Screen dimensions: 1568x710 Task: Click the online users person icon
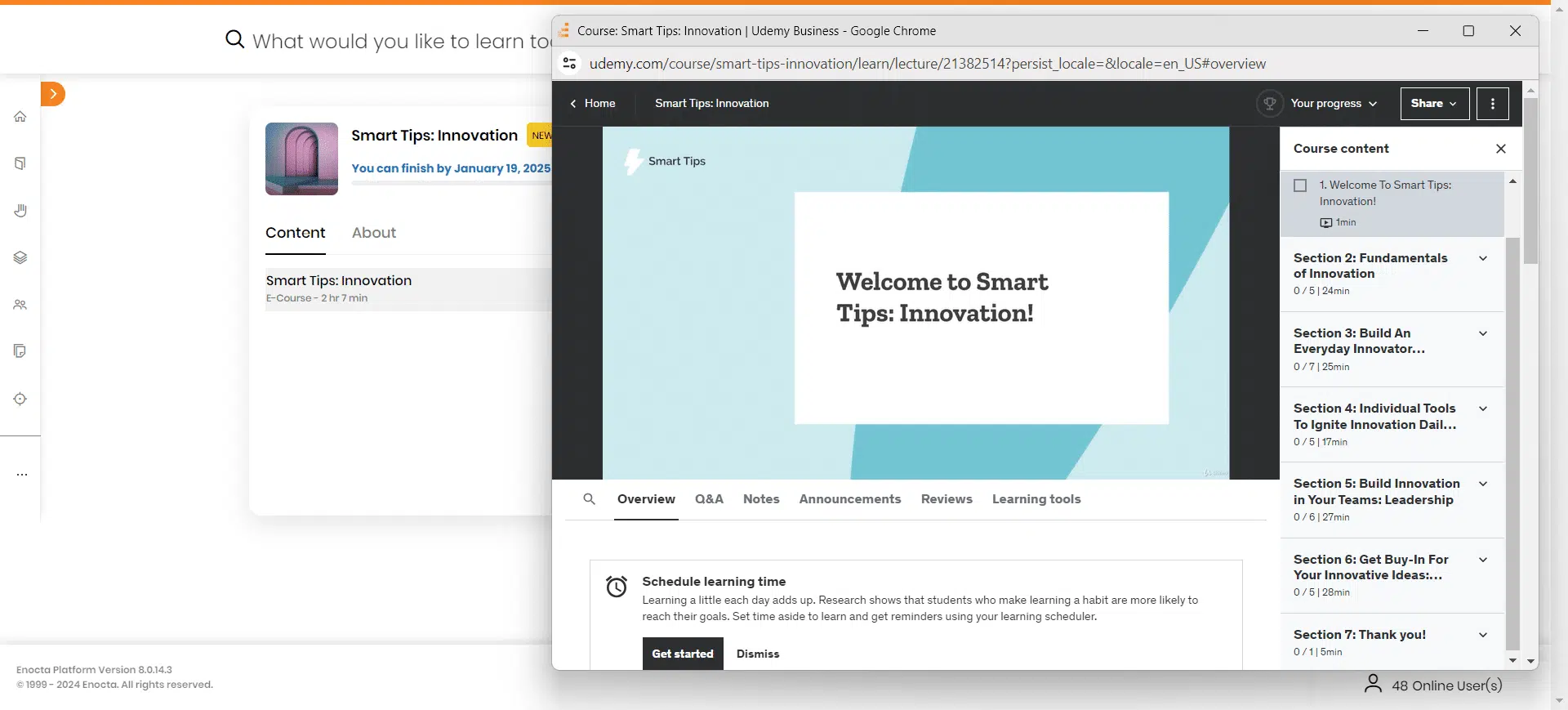[1373, 684]
